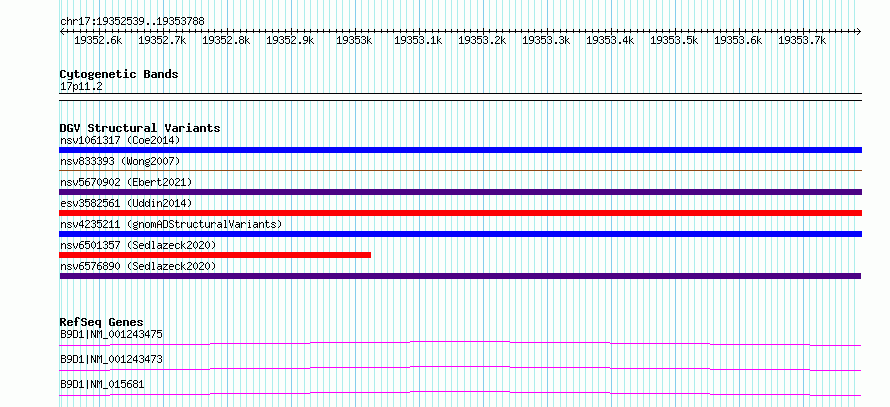Select the 17p11.2 band label
This screenshot has height=407, width=890.
[x=81, y=87]
